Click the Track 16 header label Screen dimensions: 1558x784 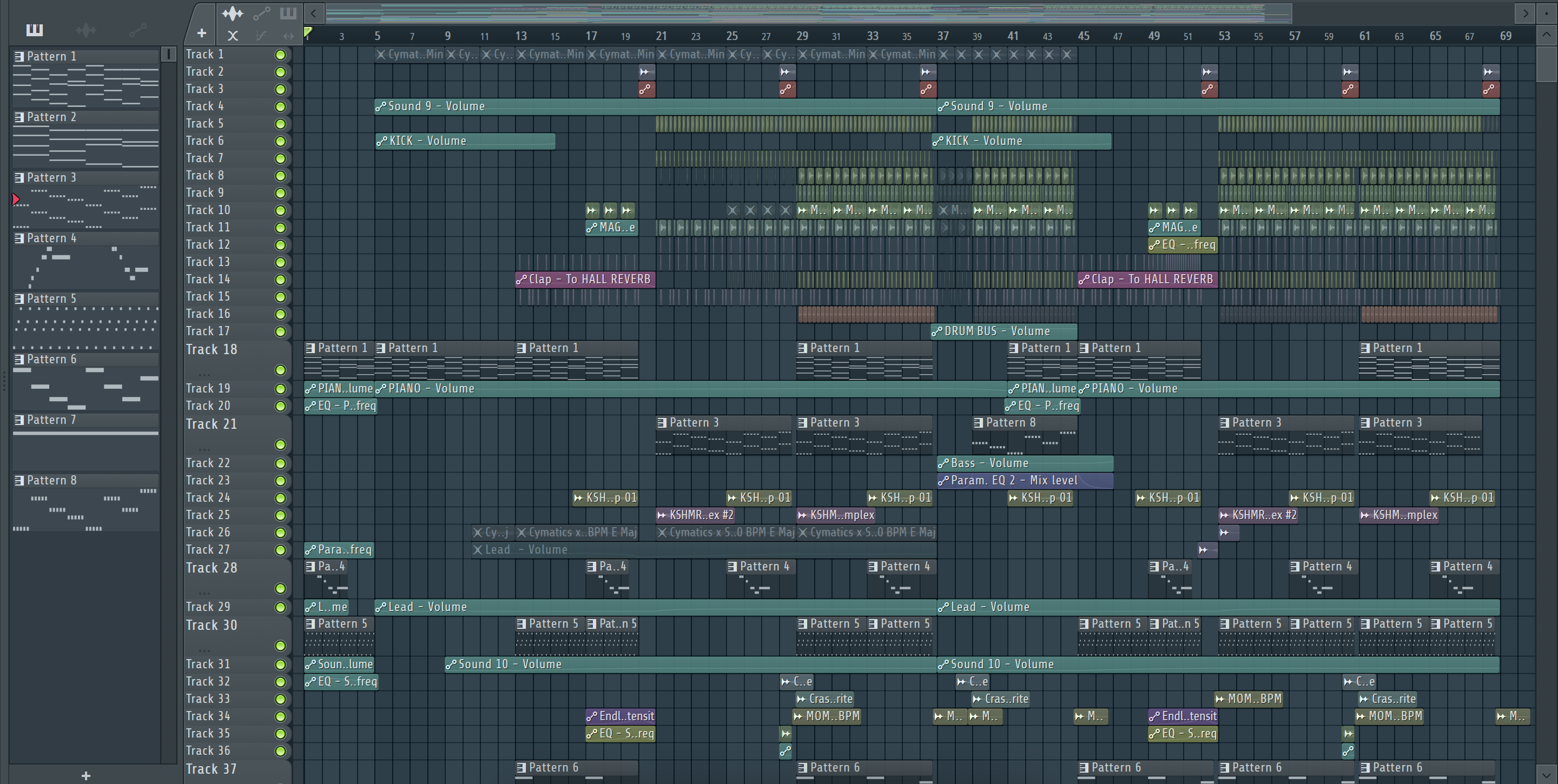(x=208, y=314)
